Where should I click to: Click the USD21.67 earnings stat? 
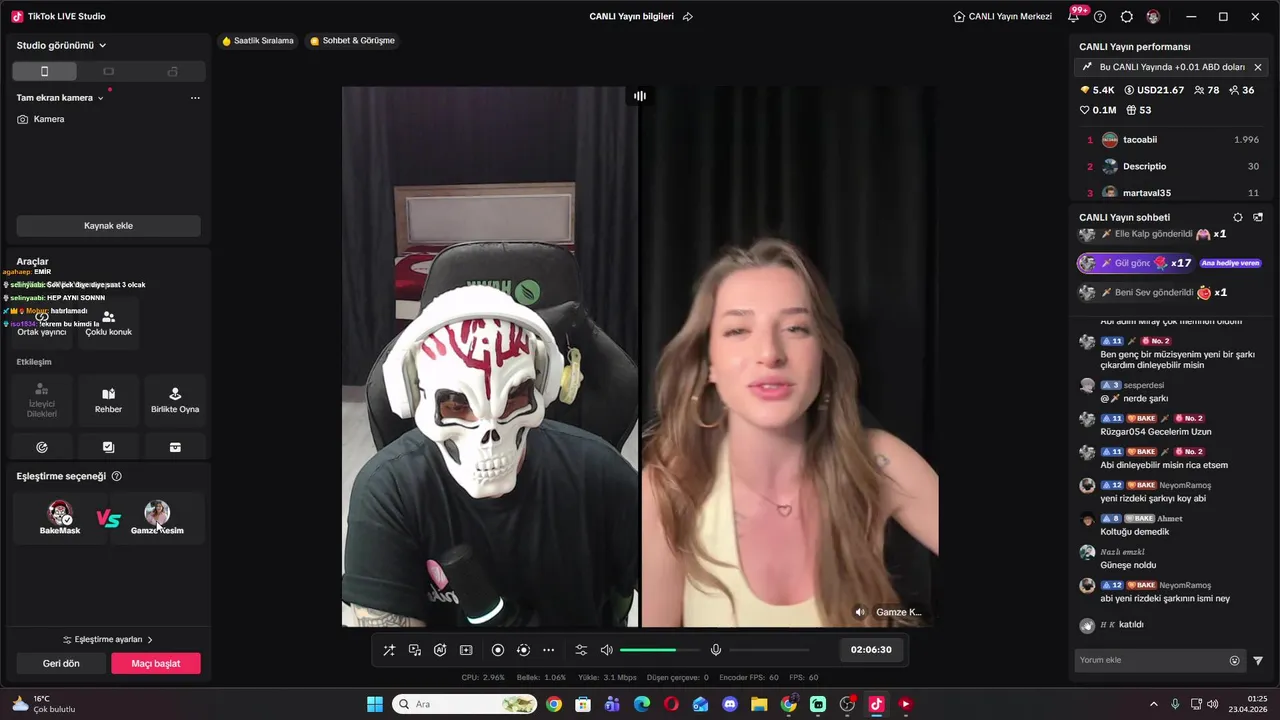point(1154,90)
